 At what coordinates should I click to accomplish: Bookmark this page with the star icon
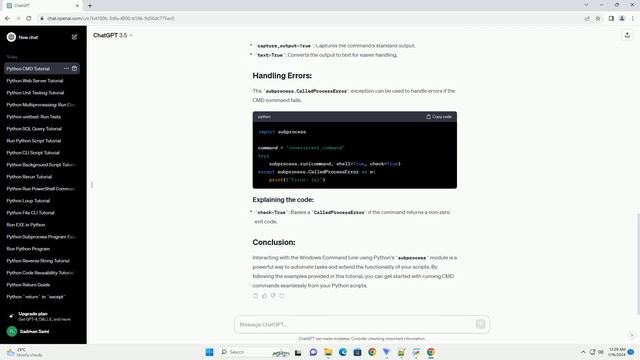point(598,18)
